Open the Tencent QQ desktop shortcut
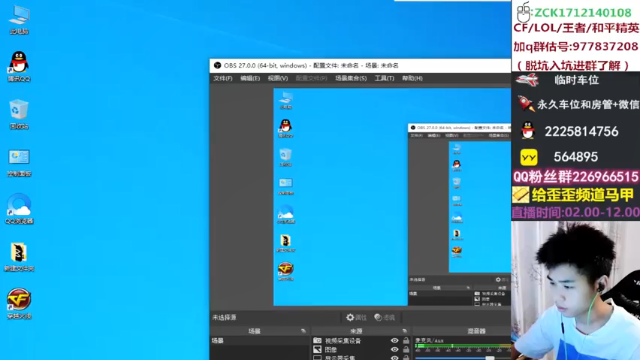 pyautogui.click(x=19, y=67)
